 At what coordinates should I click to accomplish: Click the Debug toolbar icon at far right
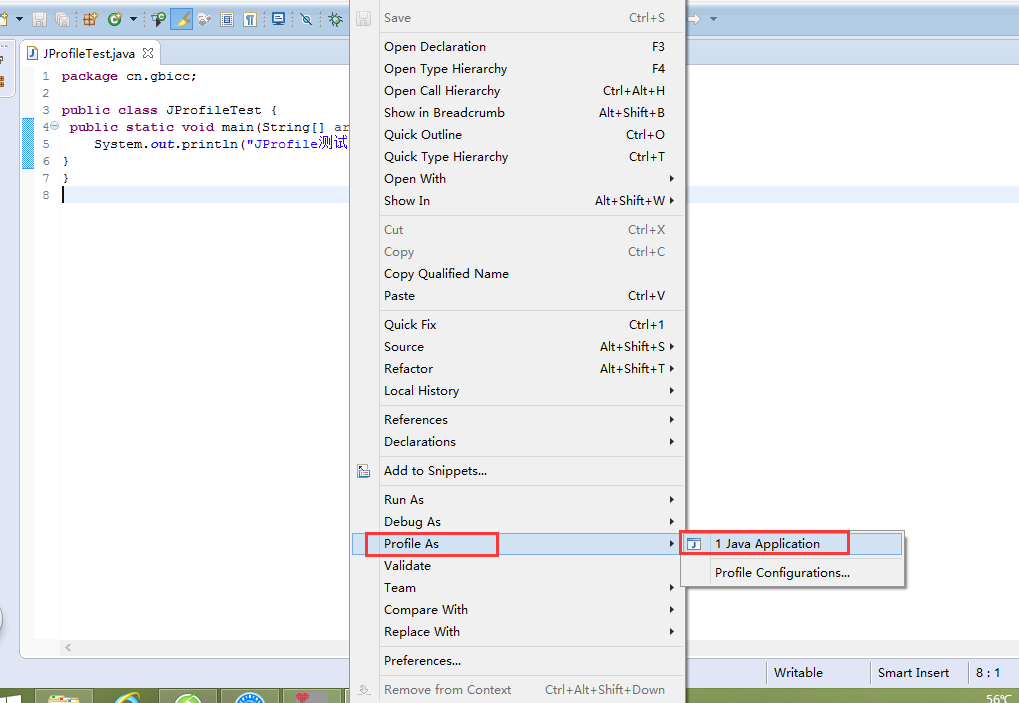(x=335, y=18)
